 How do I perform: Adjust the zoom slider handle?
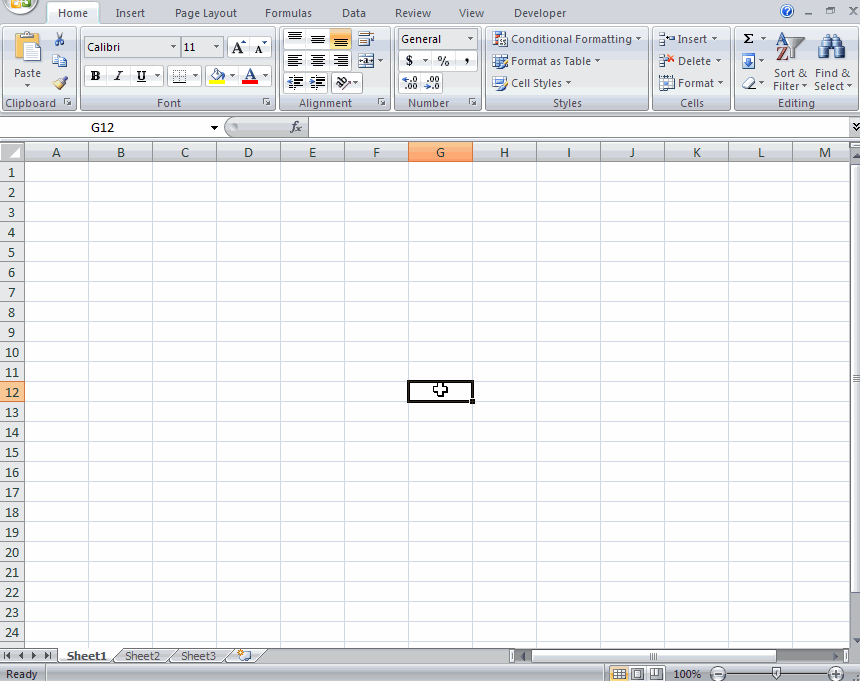(776, 673)
